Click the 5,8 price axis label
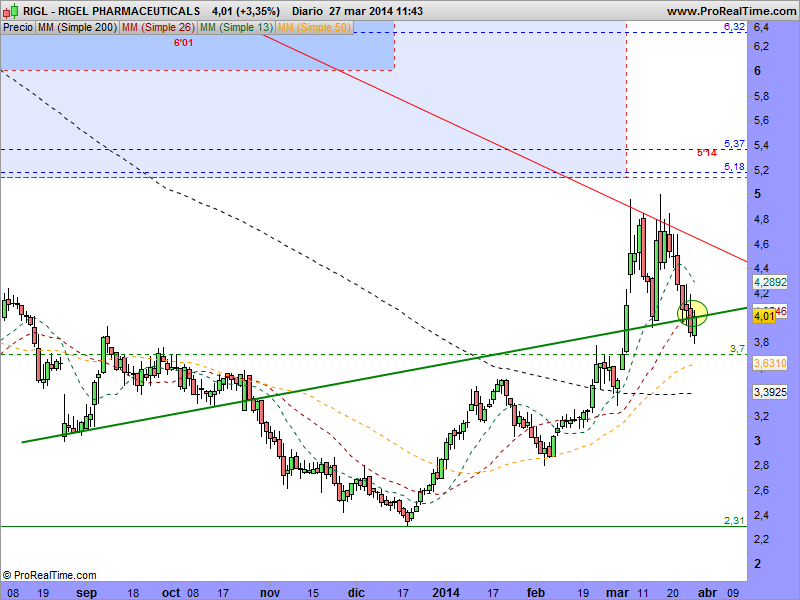This screenshot has width=800, height=600. (x=762, y=96)
